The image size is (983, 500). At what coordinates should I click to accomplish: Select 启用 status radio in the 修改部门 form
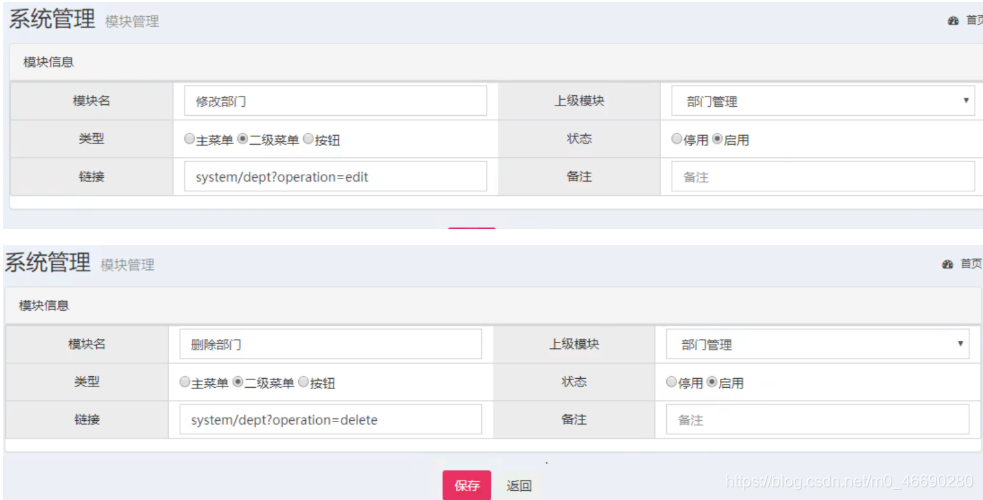pyautogui.click(x=717, y=139)
